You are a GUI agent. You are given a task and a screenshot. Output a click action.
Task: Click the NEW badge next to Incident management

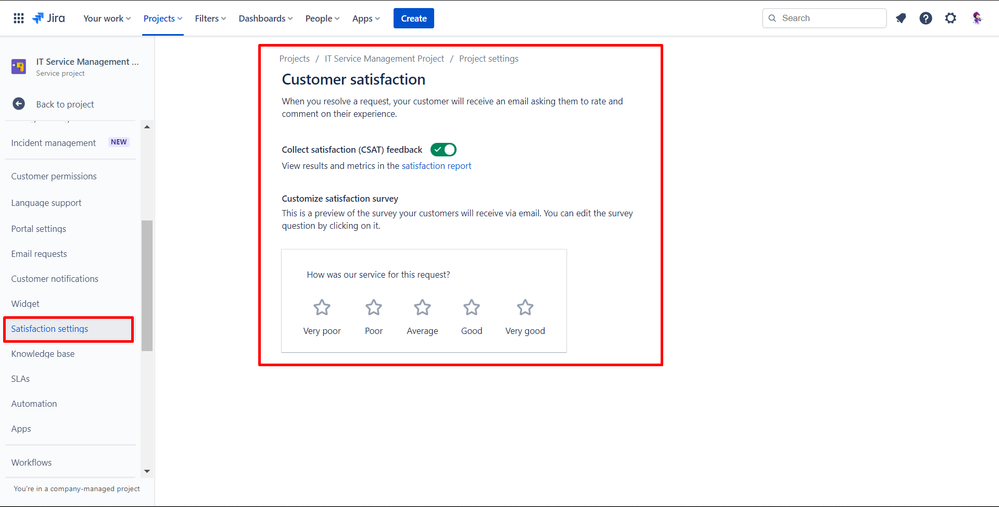(119, 143)
